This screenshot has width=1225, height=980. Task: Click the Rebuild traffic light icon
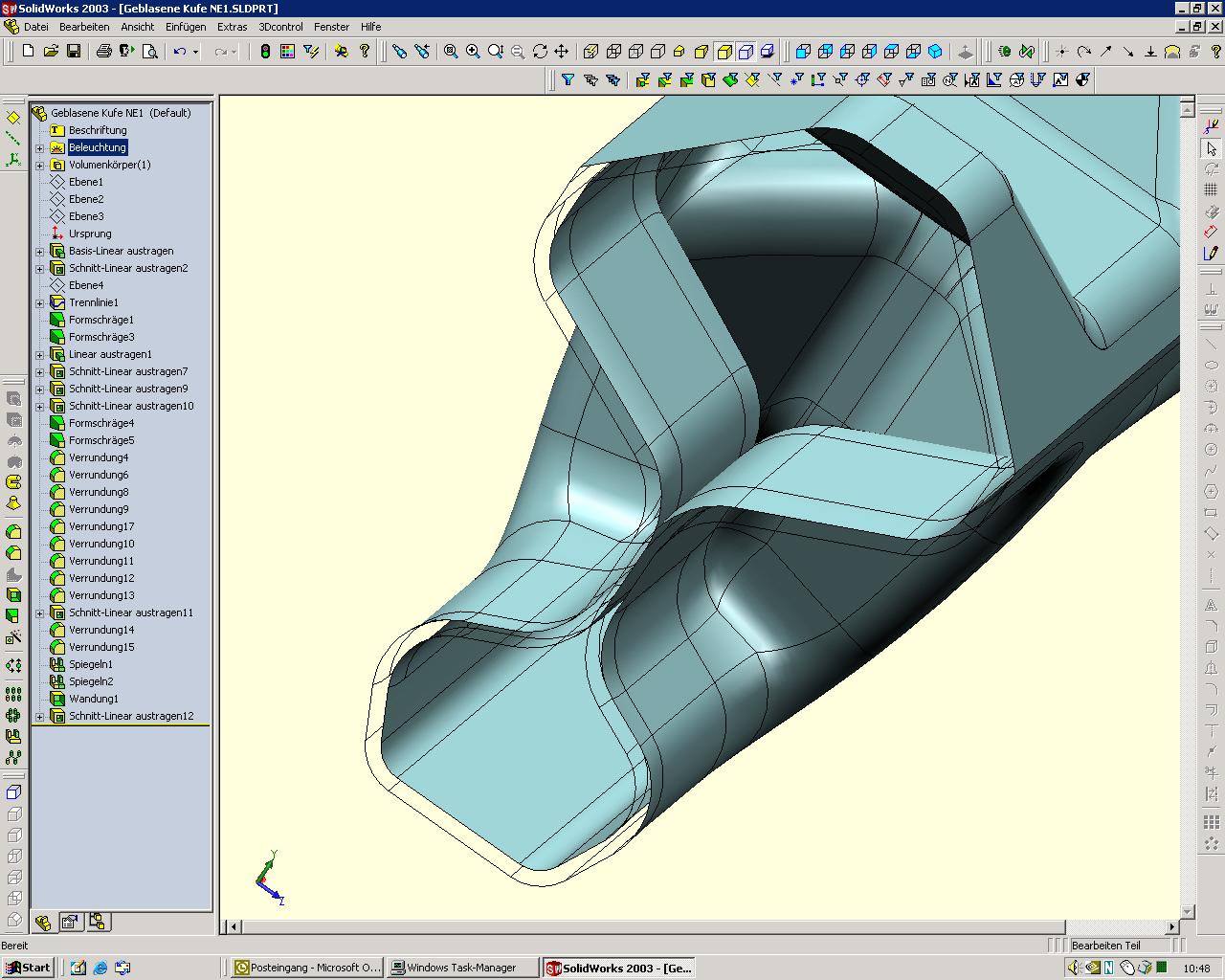(x=265, y=51)
